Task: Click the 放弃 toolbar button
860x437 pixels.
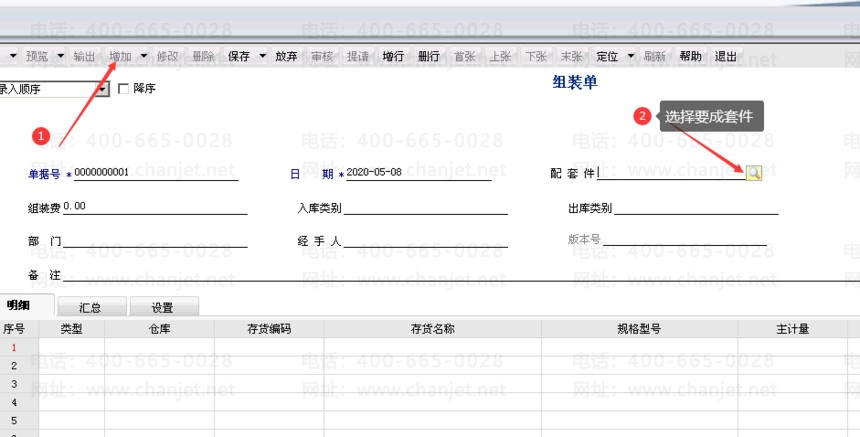Action: tap(286, 56)
